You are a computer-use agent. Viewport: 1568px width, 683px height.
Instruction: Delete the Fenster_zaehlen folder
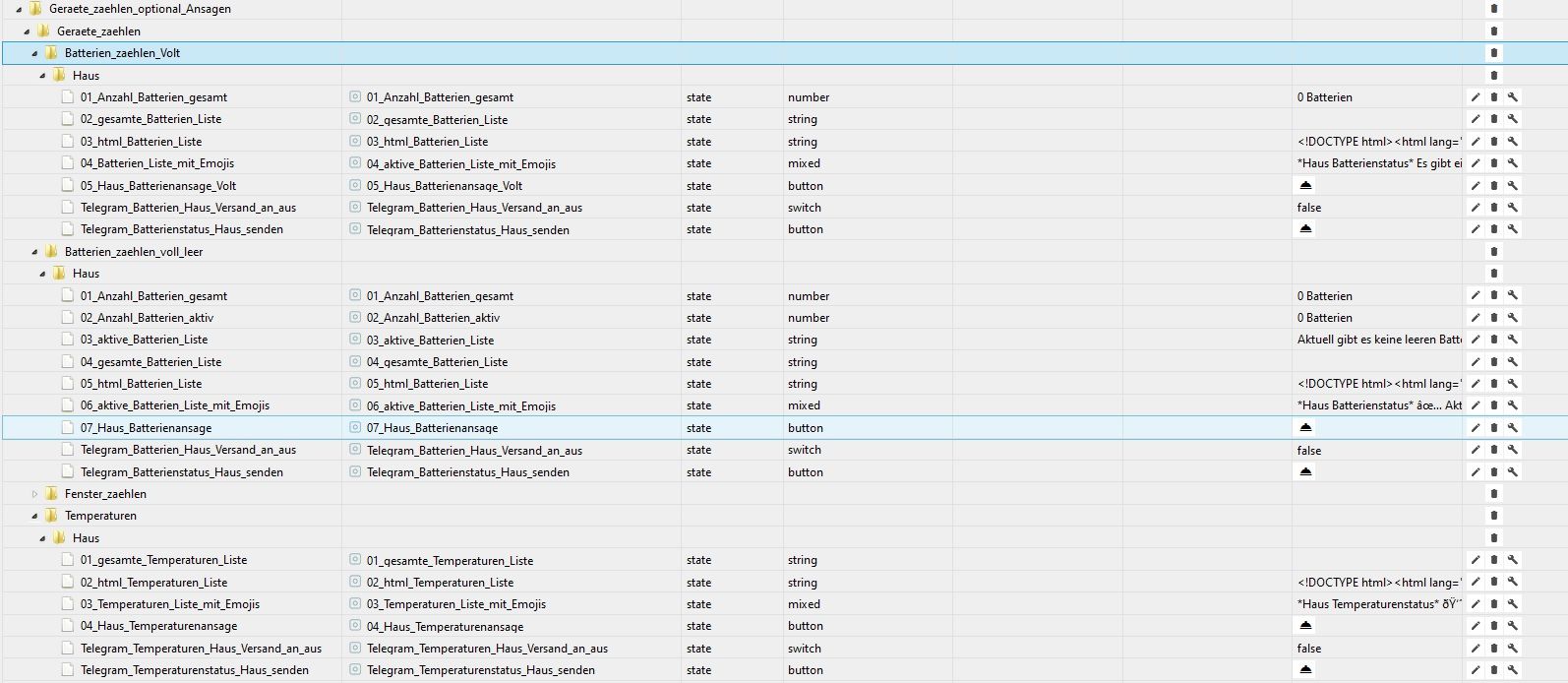coord(1494,494)
